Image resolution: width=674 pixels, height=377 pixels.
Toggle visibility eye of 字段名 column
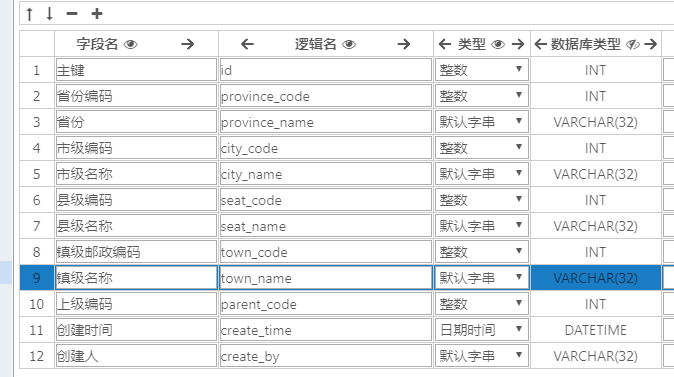click(x=130, y=44)
